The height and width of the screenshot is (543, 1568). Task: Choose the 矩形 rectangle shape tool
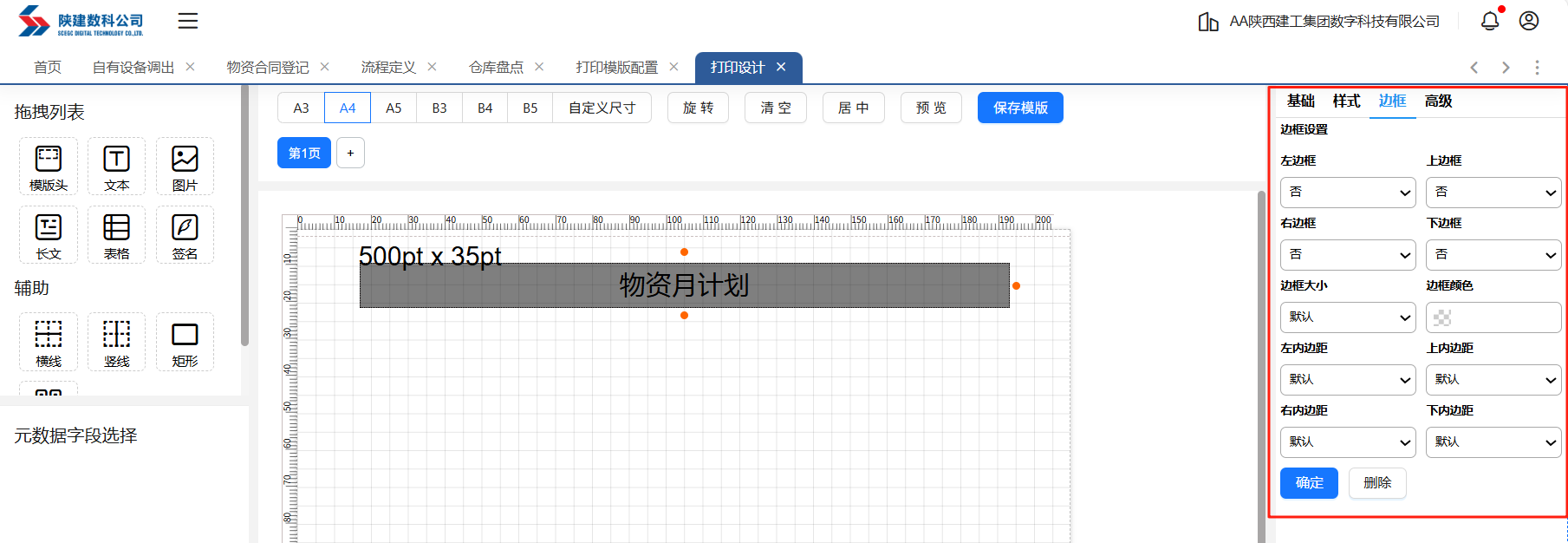coord(185,342)
